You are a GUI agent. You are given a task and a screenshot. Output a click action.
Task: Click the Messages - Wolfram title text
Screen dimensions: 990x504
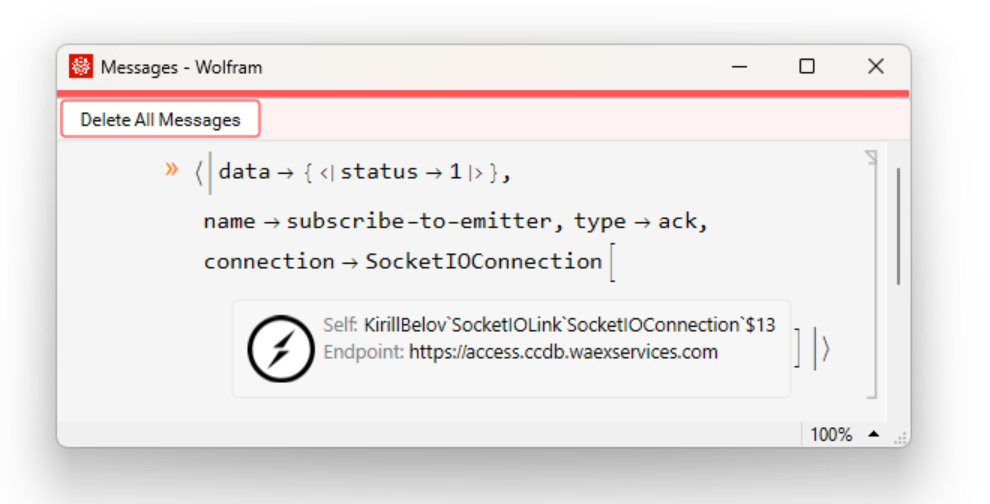181,67
